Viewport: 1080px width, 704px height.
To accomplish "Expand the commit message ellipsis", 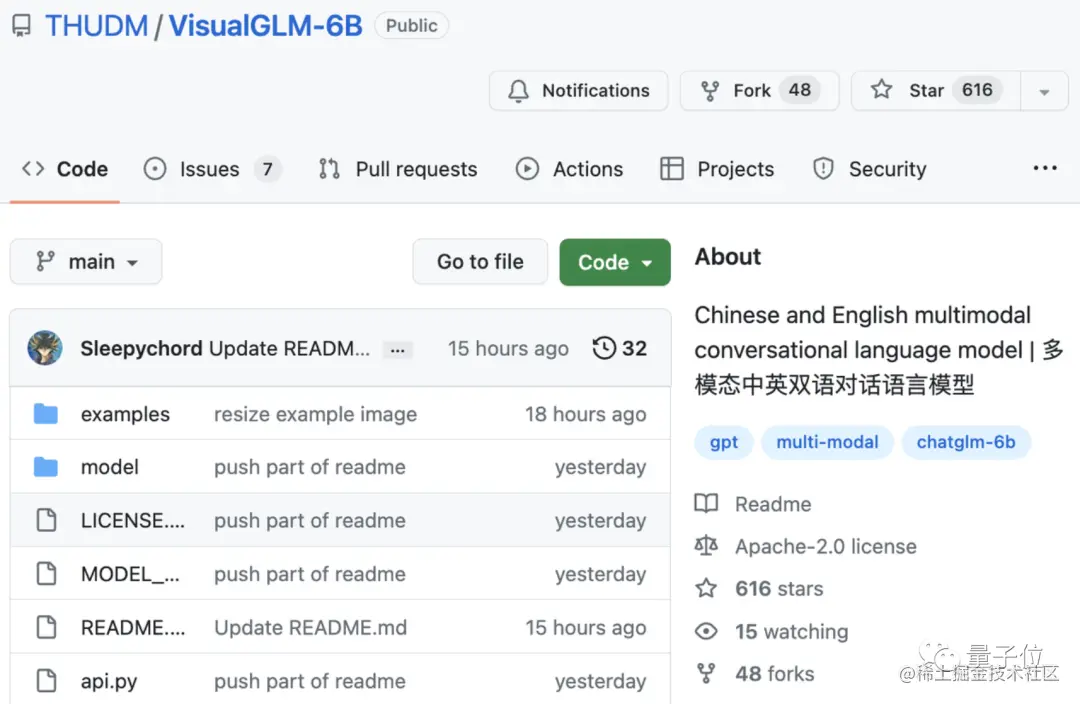I will coord(398,349).
